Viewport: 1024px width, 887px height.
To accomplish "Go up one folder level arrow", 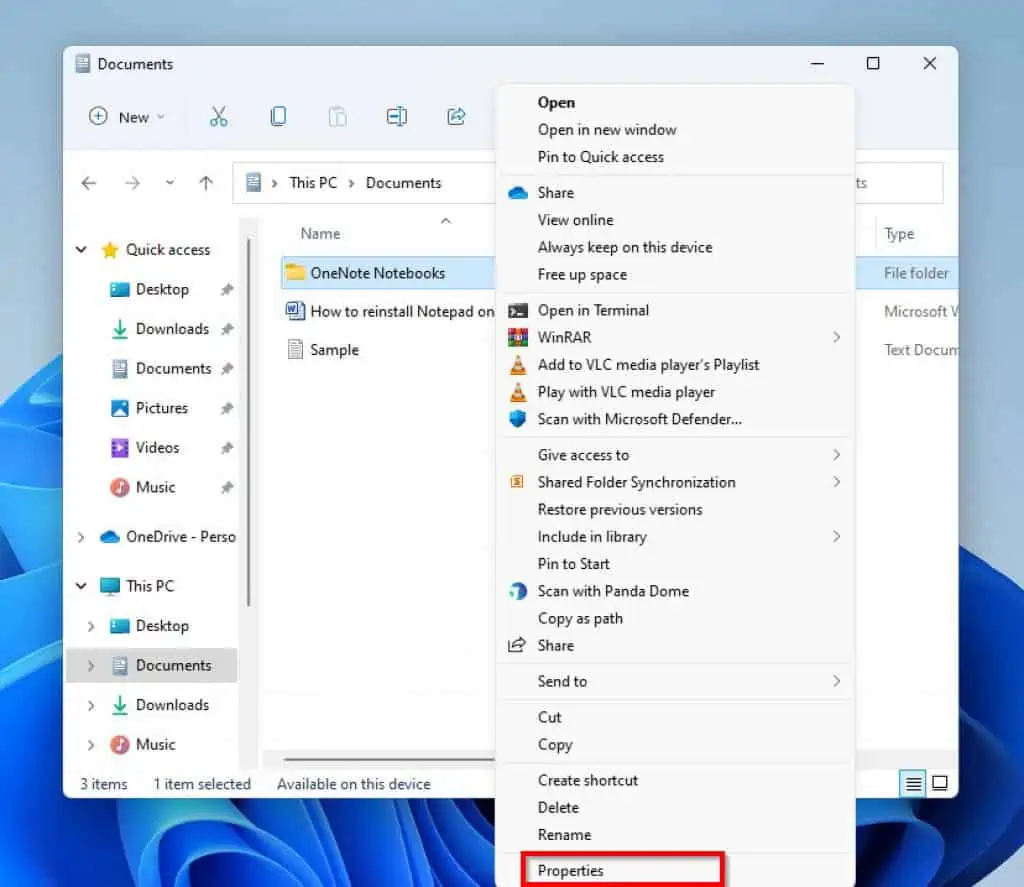I will click(206, 183).
